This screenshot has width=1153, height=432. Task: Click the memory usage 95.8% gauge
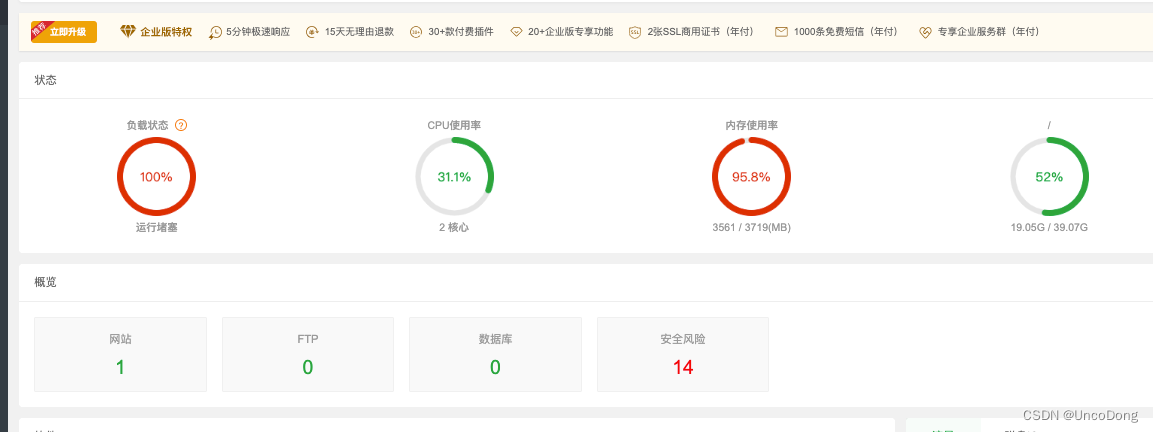click(752, 177)
